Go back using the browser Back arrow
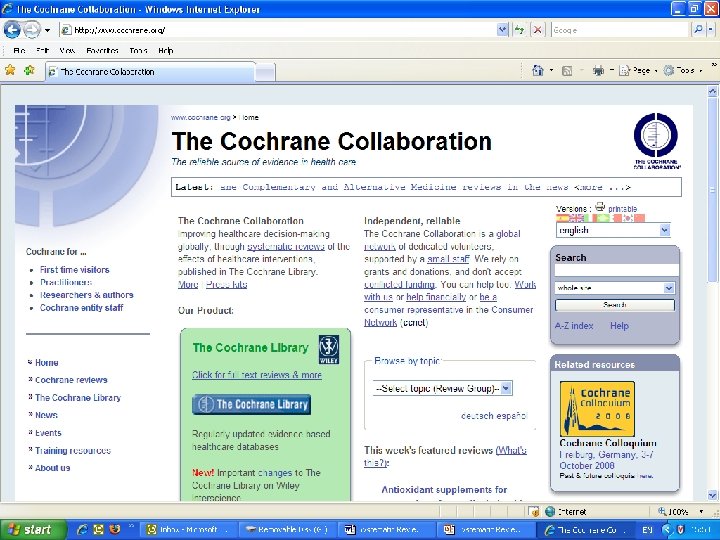The image size is (720, 540). tap(11, 30)
